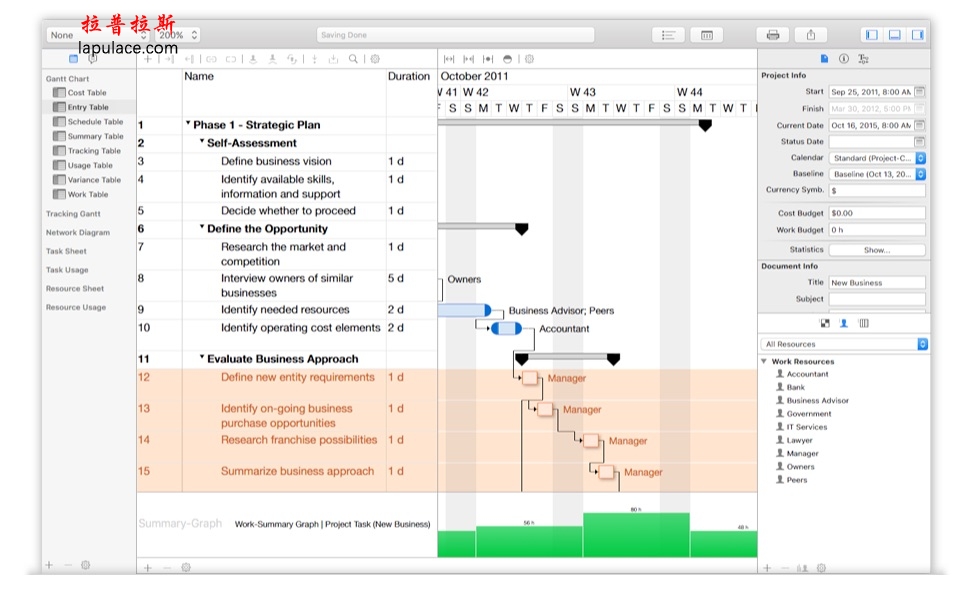Open the Calendar Standard dropdown
973x615 pixels.
[x=877, y=158]
